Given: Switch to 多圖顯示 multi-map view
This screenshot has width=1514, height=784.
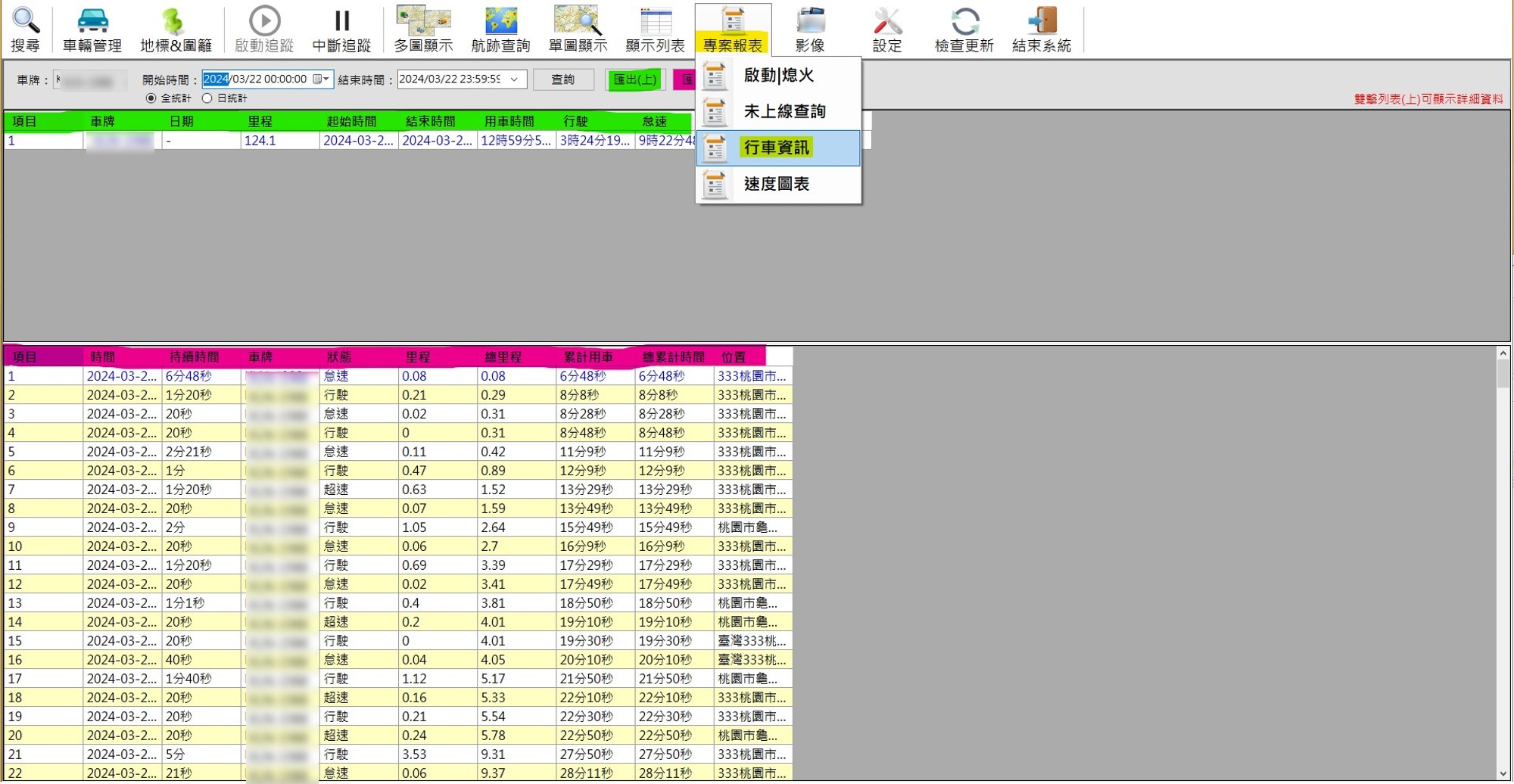Looking at the screenshot, I should point(423,30).
